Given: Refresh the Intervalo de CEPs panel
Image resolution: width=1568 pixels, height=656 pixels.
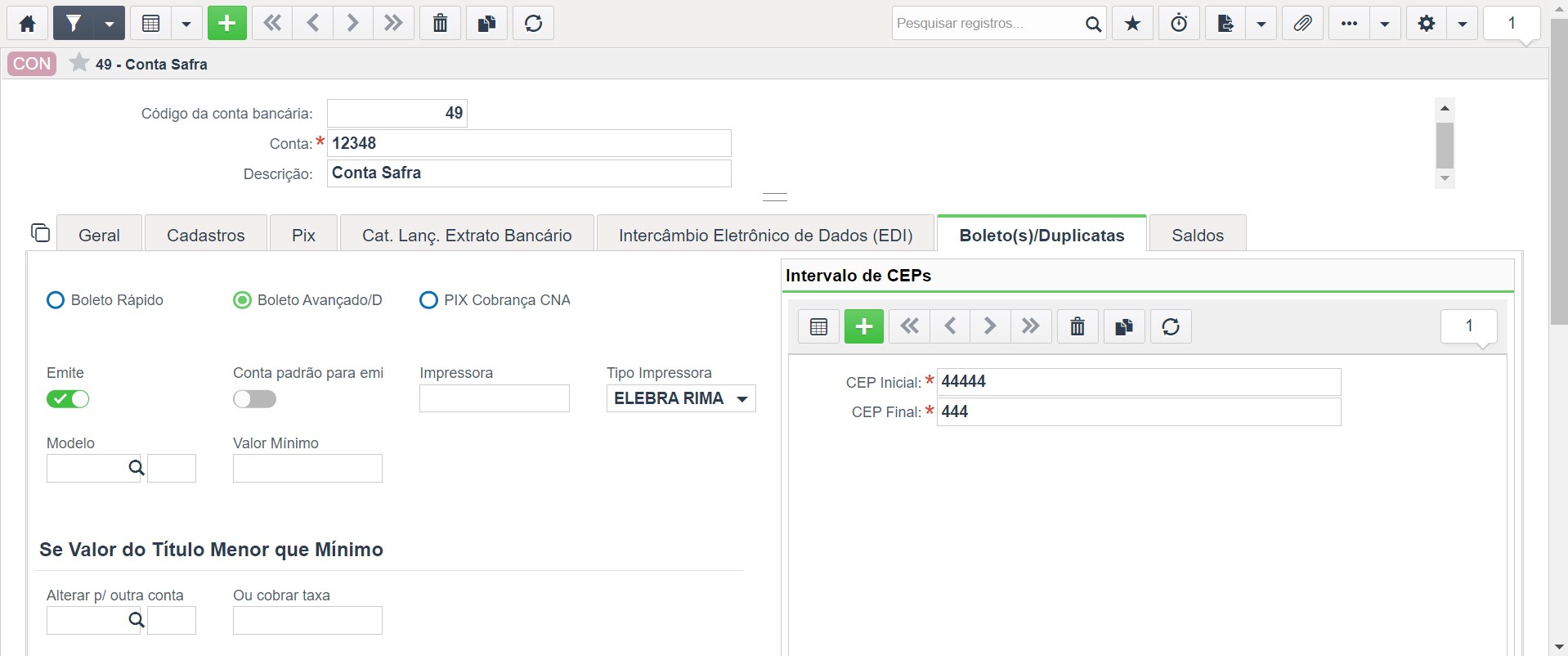Looking at the screenshot, I should point(1171,326).
